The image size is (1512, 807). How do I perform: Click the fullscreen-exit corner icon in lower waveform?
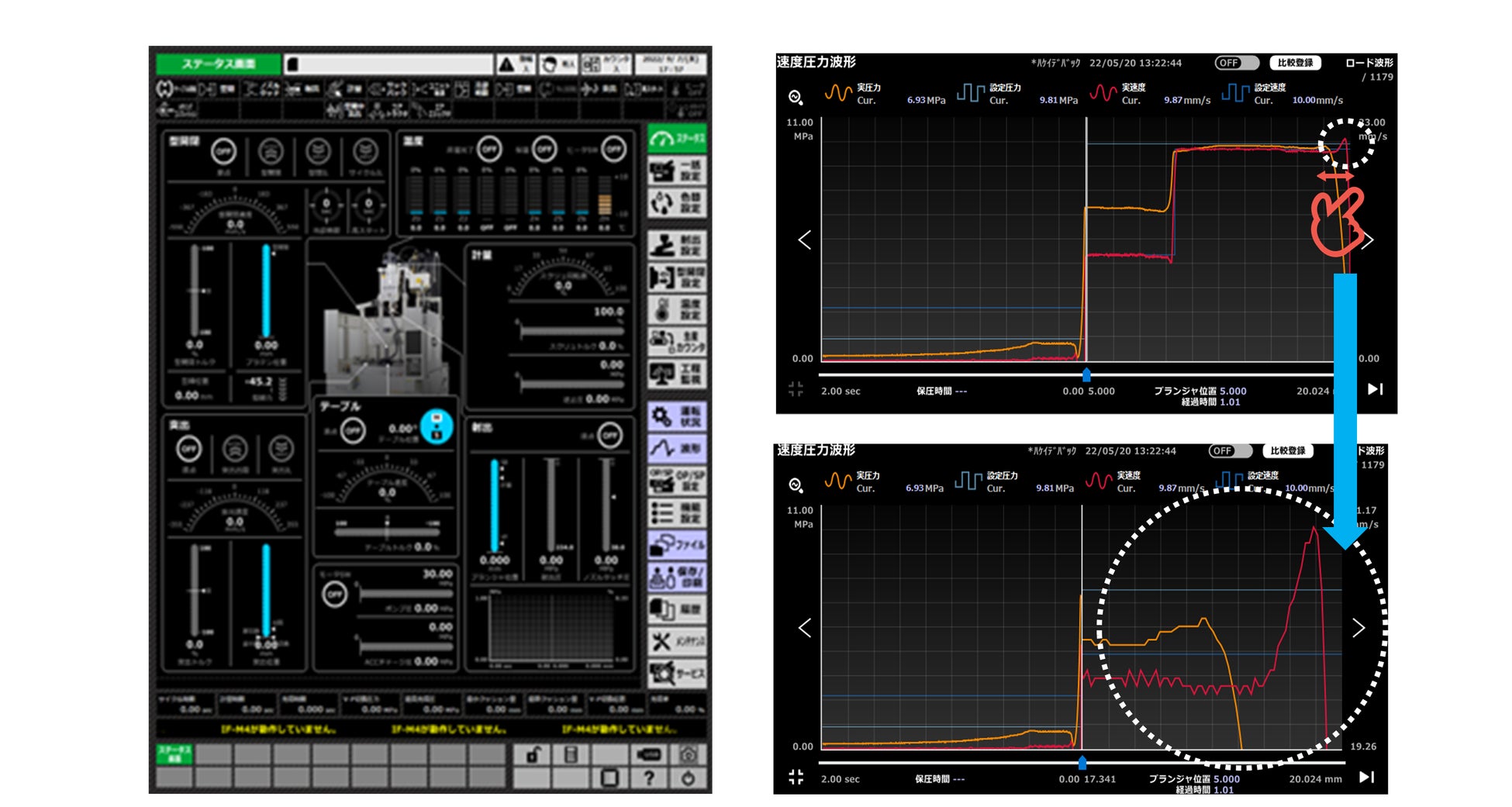[796, 777]
